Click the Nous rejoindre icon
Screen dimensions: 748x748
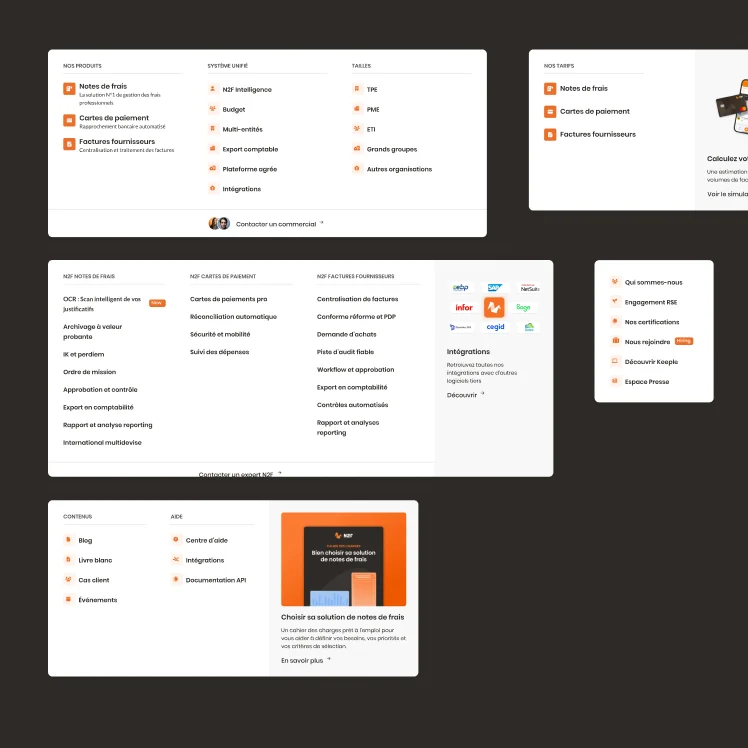coord(615,341)
